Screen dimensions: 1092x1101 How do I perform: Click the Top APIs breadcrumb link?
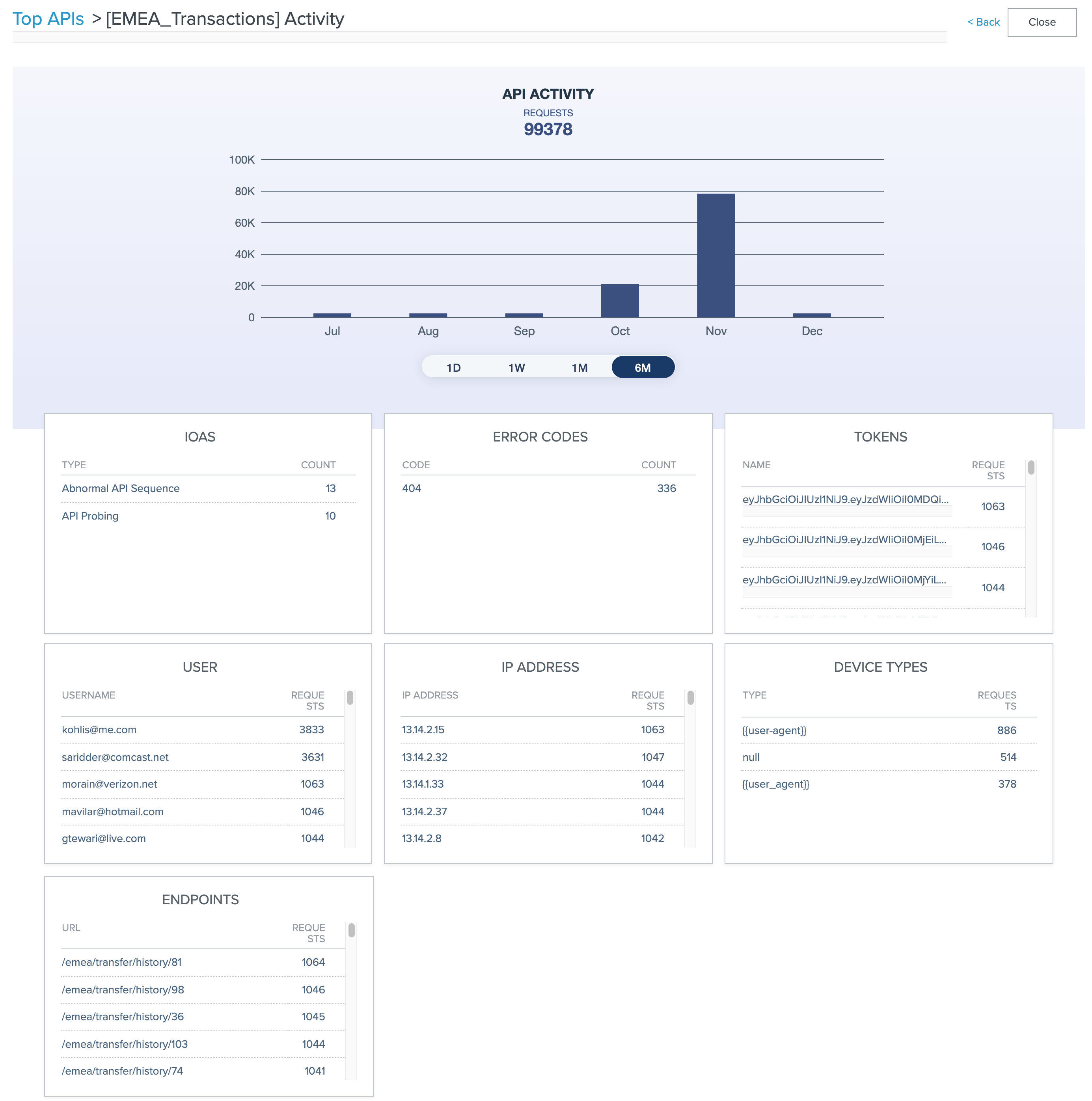click(x=48, y=19)
